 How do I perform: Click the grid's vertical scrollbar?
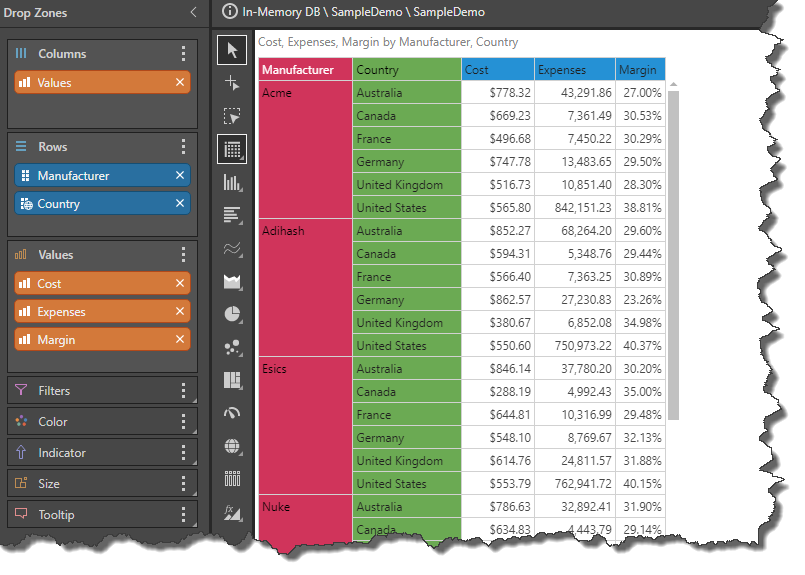click(673, 250)
